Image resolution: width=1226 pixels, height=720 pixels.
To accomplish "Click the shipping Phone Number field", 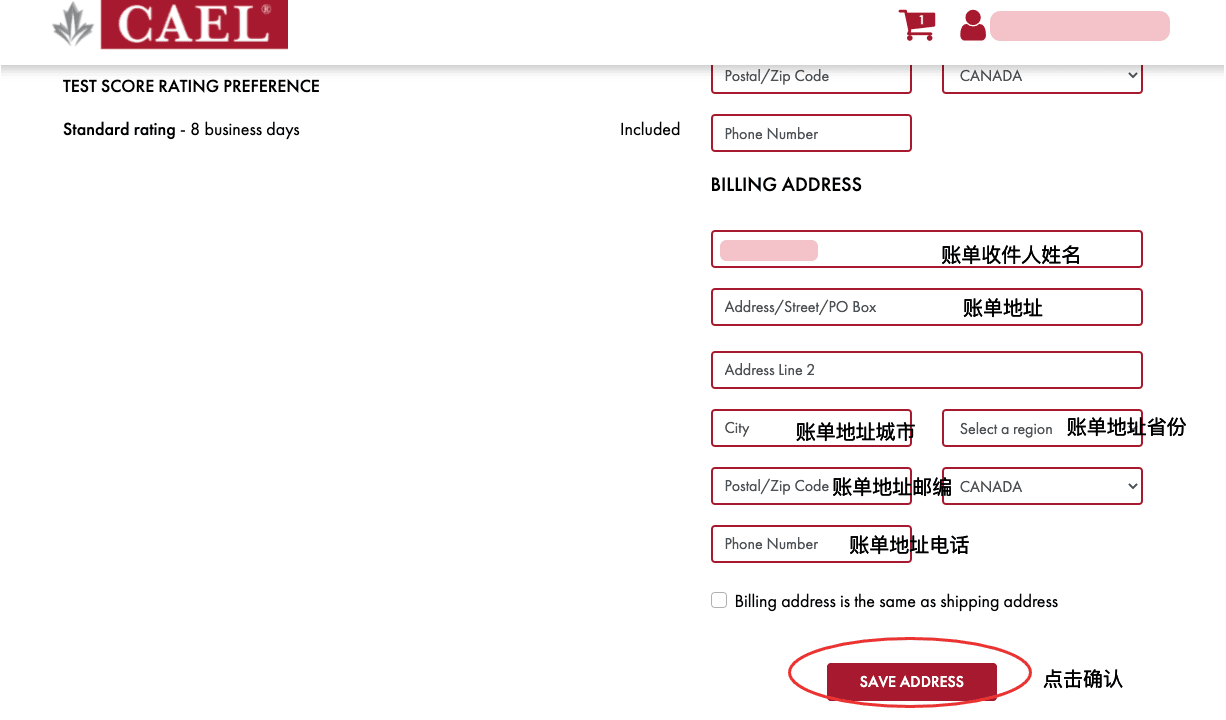I will click(811, 133).
